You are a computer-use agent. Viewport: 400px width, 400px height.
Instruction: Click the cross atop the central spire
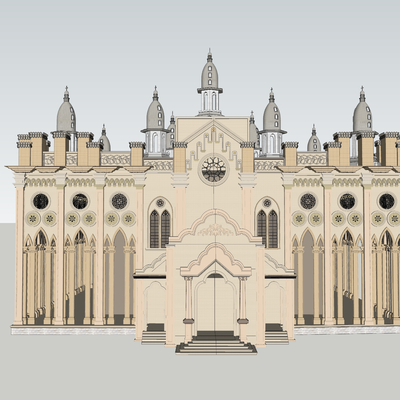pyautogui.click(x=210, y=51)
